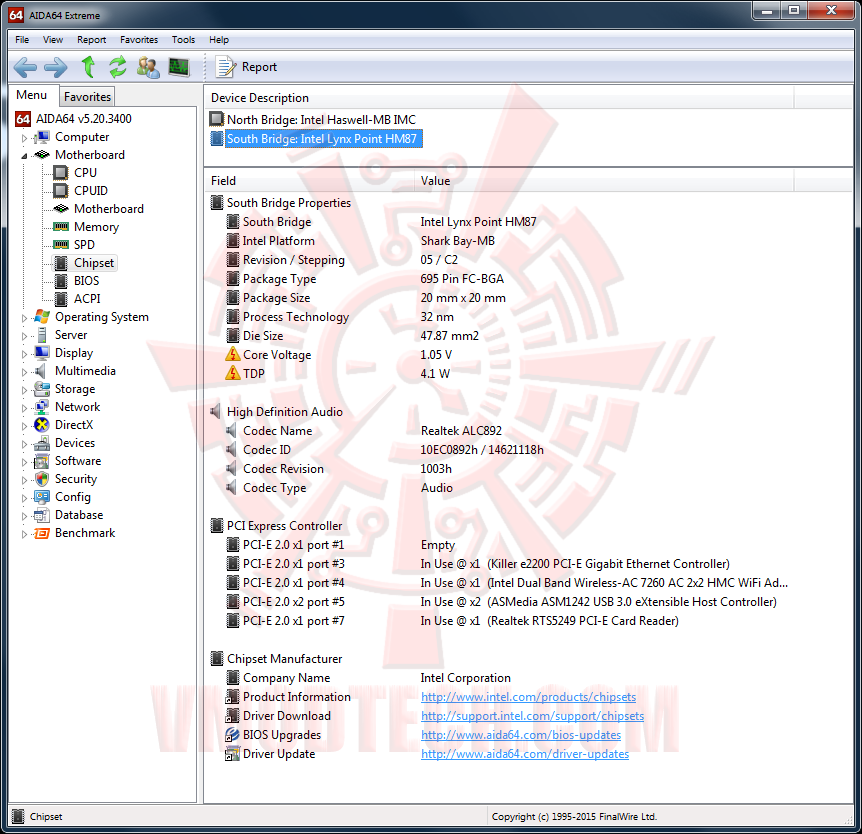
Task: Click the Value column header
Action: (x=604, y=181)
